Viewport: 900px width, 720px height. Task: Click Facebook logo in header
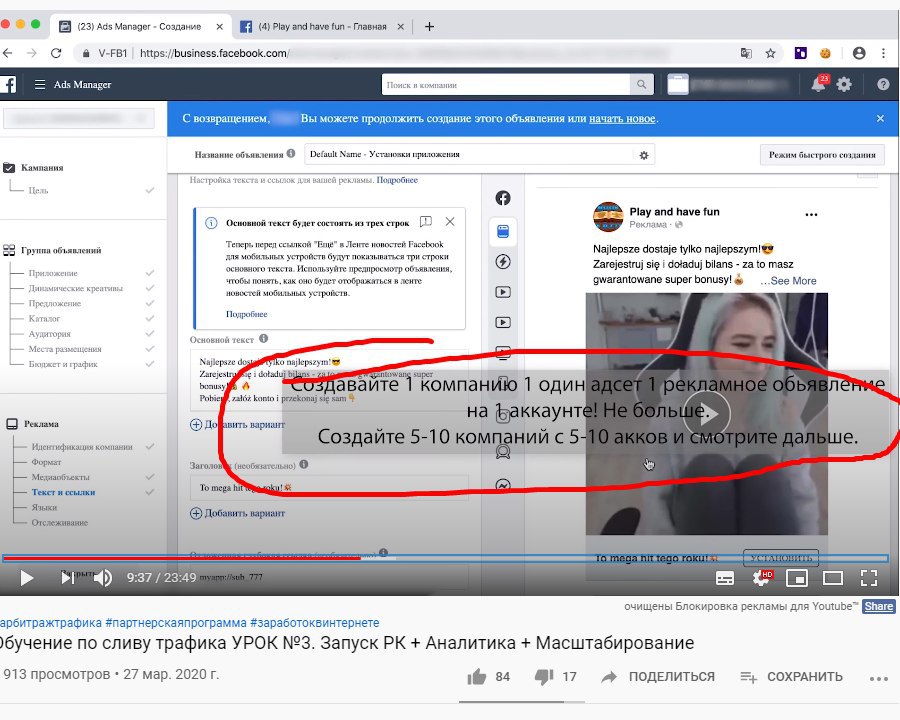click(8, 84)
